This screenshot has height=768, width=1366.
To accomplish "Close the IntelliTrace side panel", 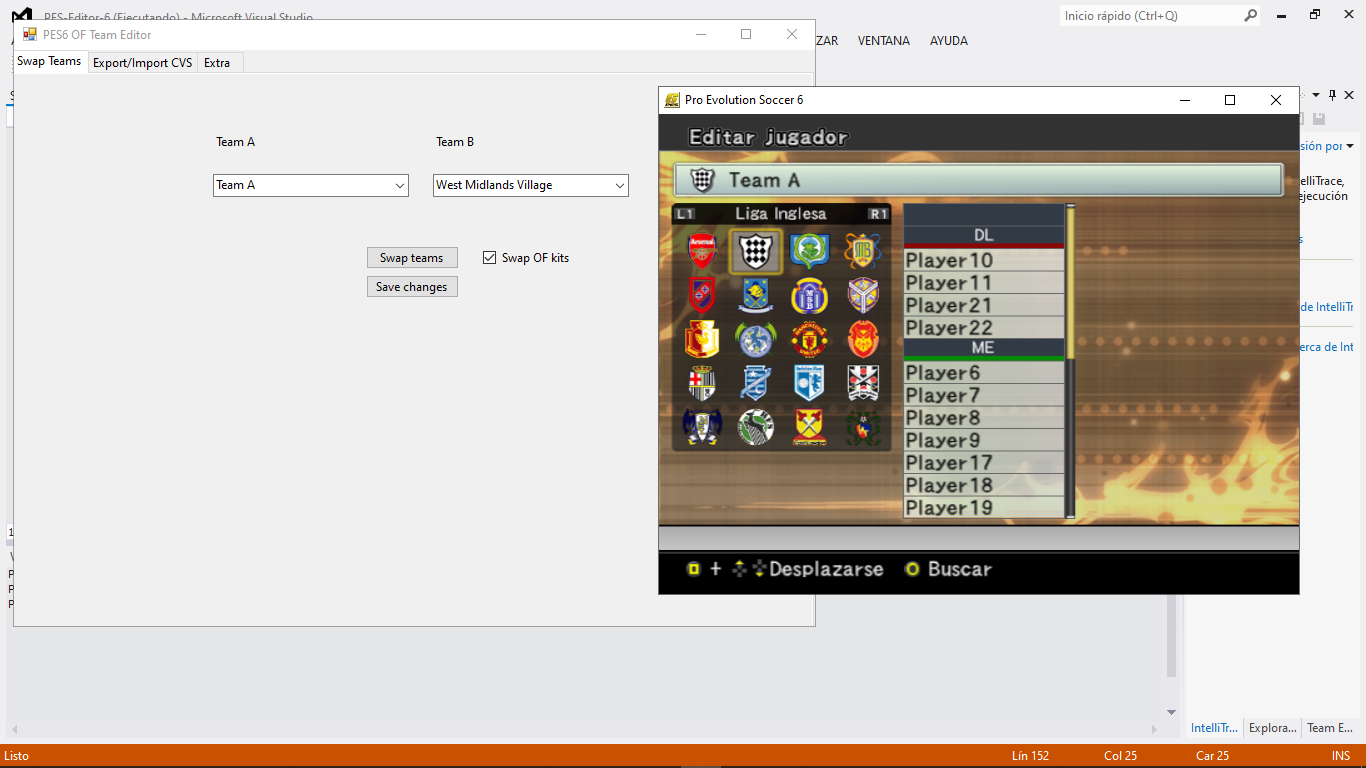I will (1351, 95).
